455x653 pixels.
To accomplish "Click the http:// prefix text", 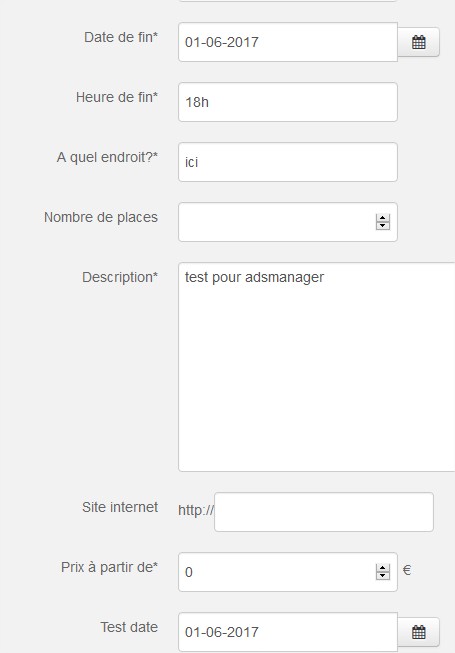I will click(x=196, y=510).
